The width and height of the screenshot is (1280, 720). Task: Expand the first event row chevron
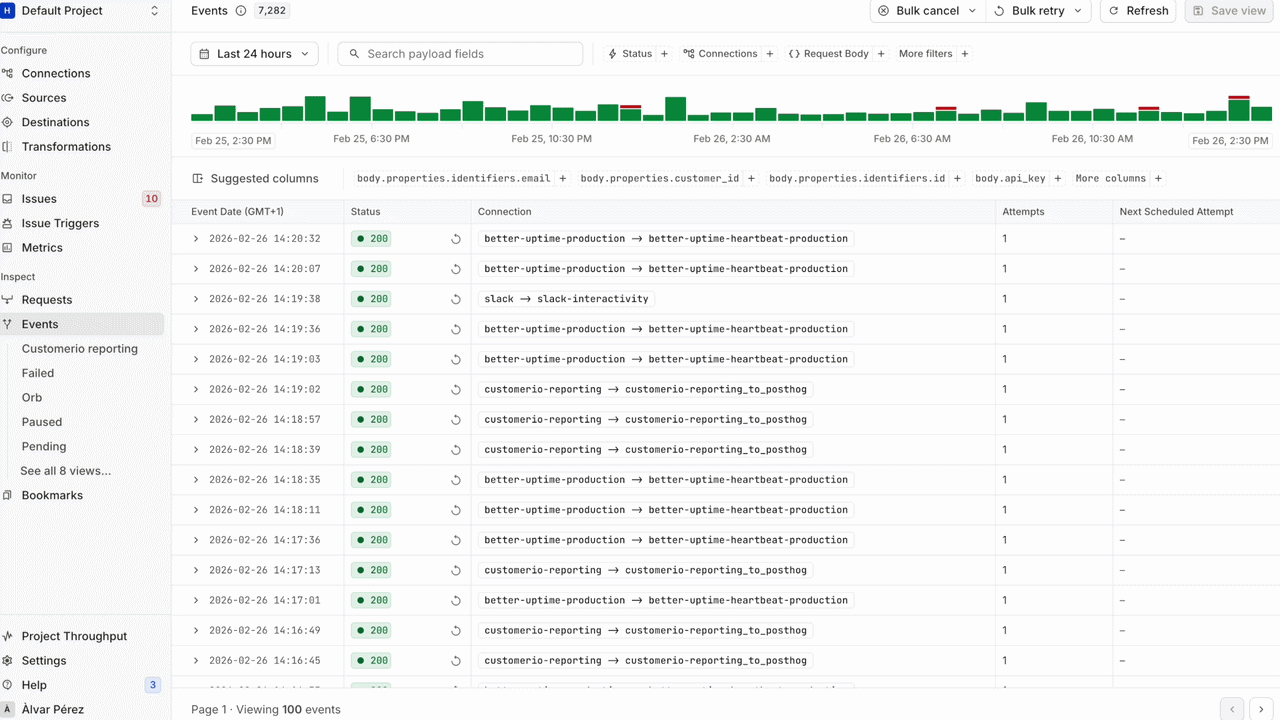(196, 238)
